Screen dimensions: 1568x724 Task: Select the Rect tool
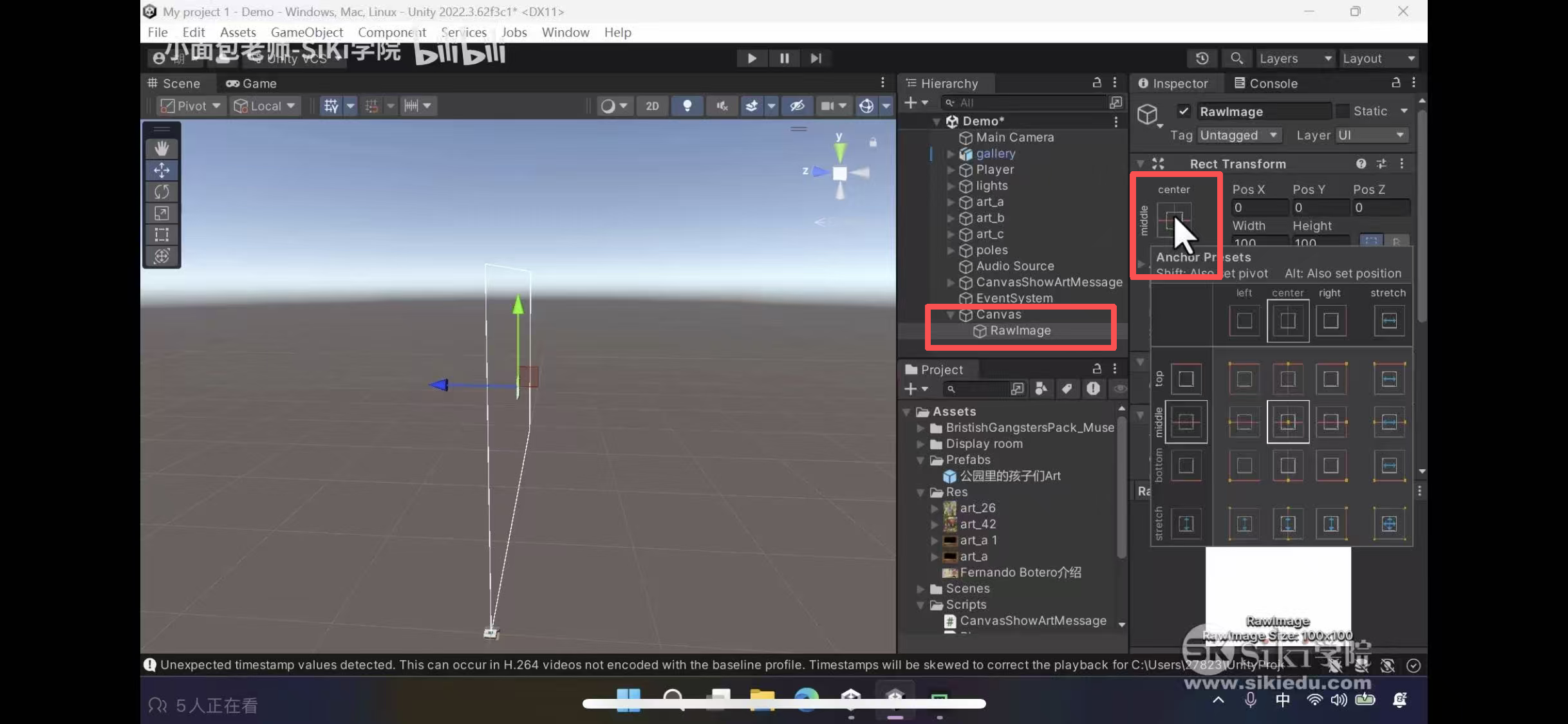pyautogui.click(x=162, y=234)
